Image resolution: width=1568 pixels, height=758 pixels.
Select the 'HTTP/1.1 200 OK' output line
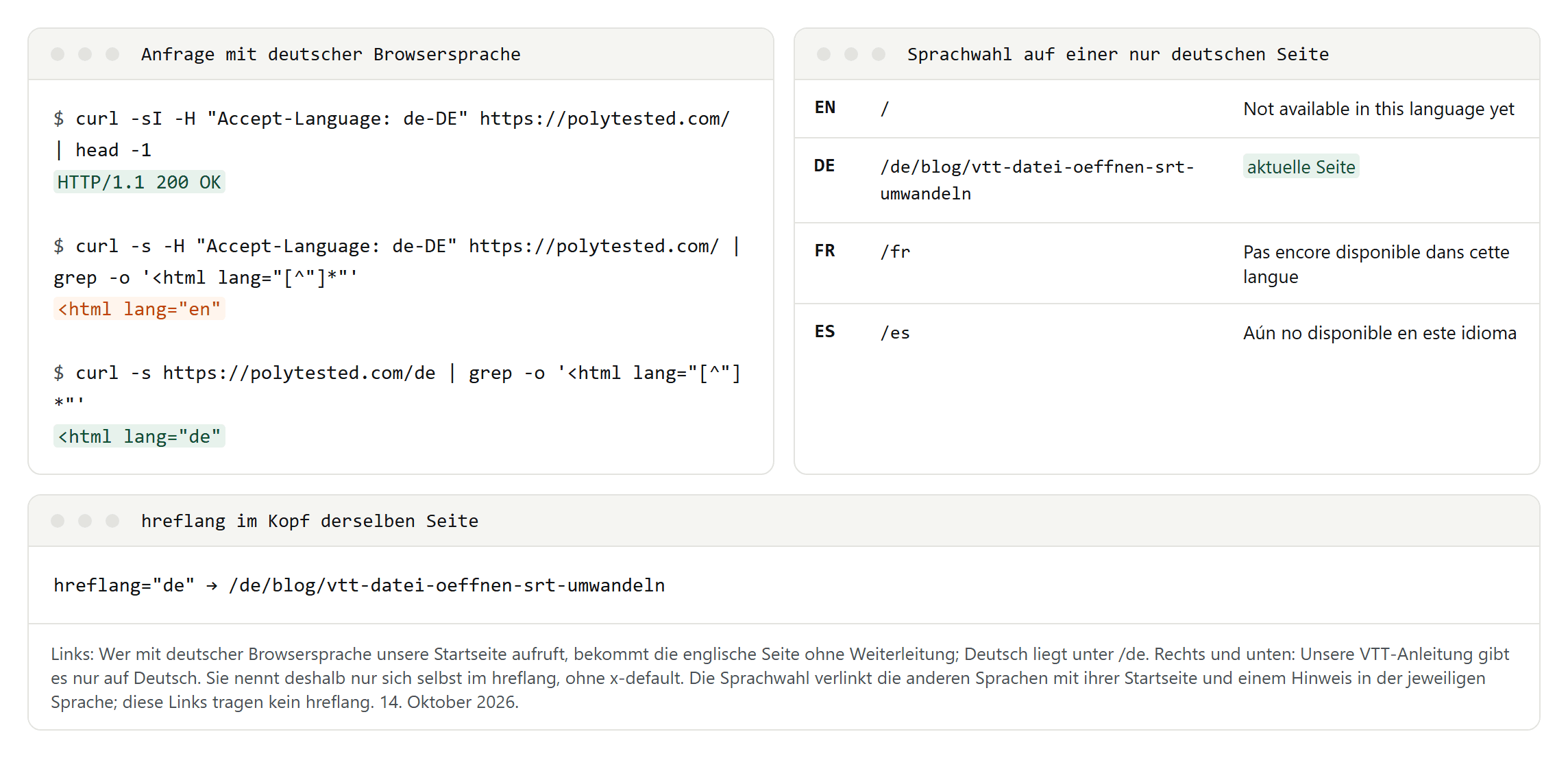click(x=139, y=182)
